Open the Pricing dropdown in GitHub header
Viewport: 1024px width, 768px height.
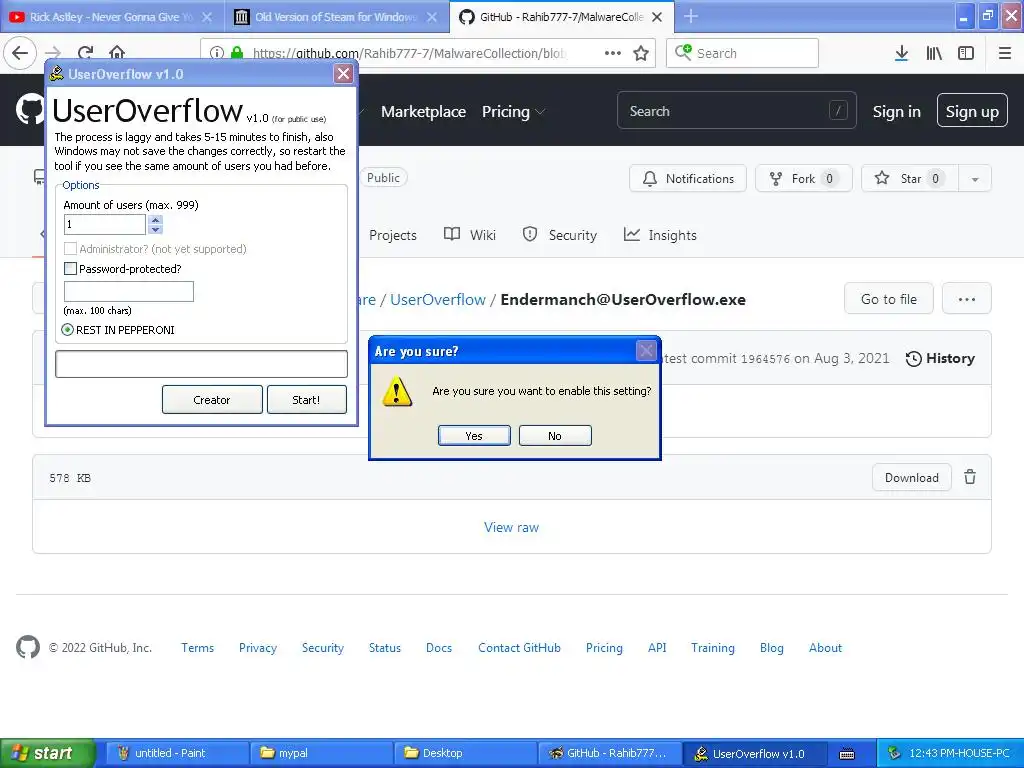point(513,112)
